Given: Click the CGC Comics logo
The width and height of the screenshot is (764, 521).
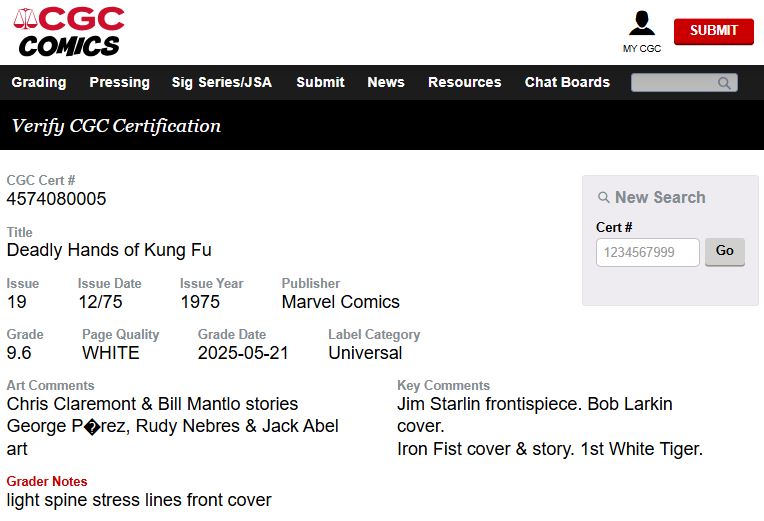Looking at the screenshot, I should [x=68, y=32].
